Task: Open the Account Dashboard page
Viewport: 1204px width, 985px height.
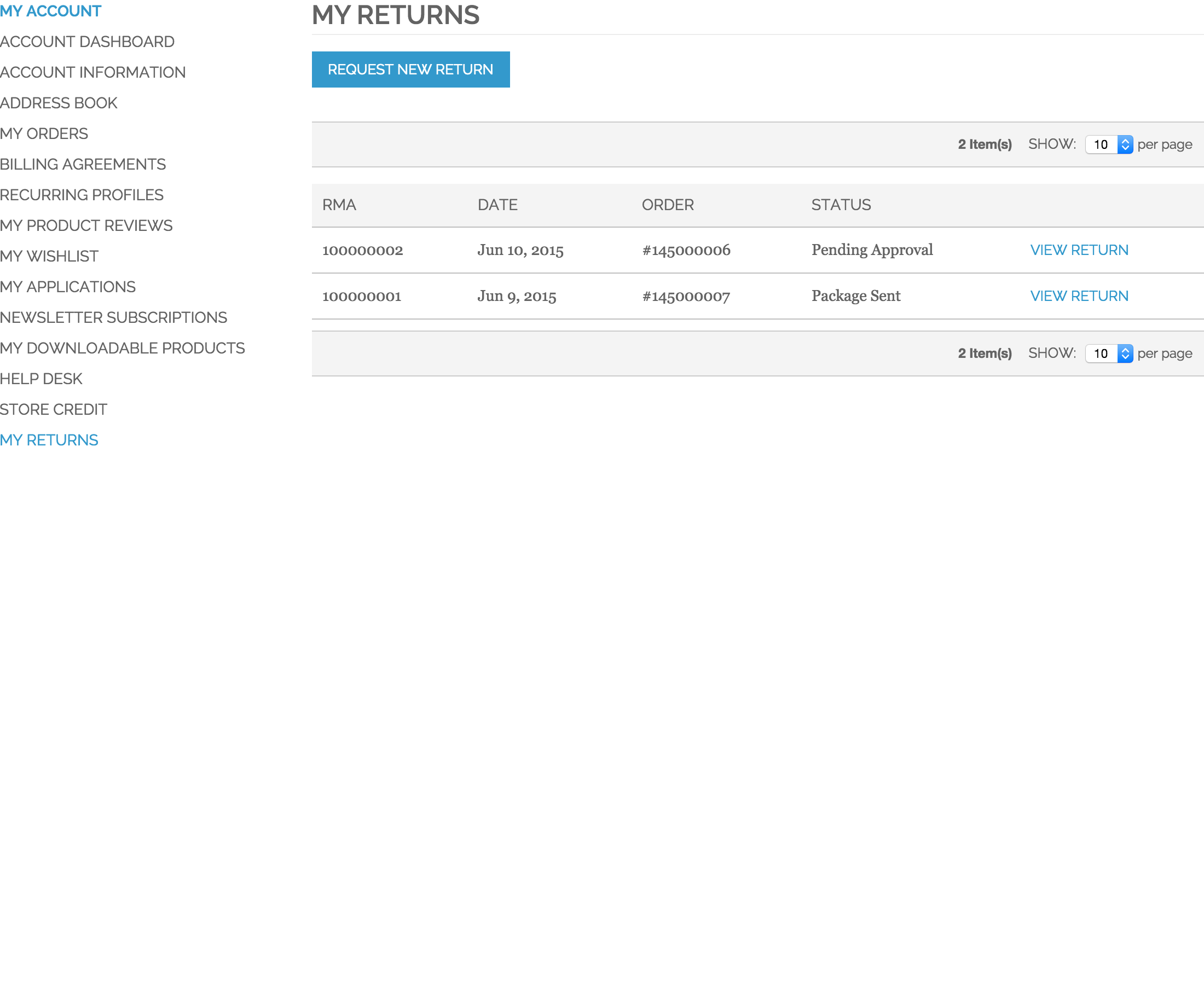Action: (88, 42)
